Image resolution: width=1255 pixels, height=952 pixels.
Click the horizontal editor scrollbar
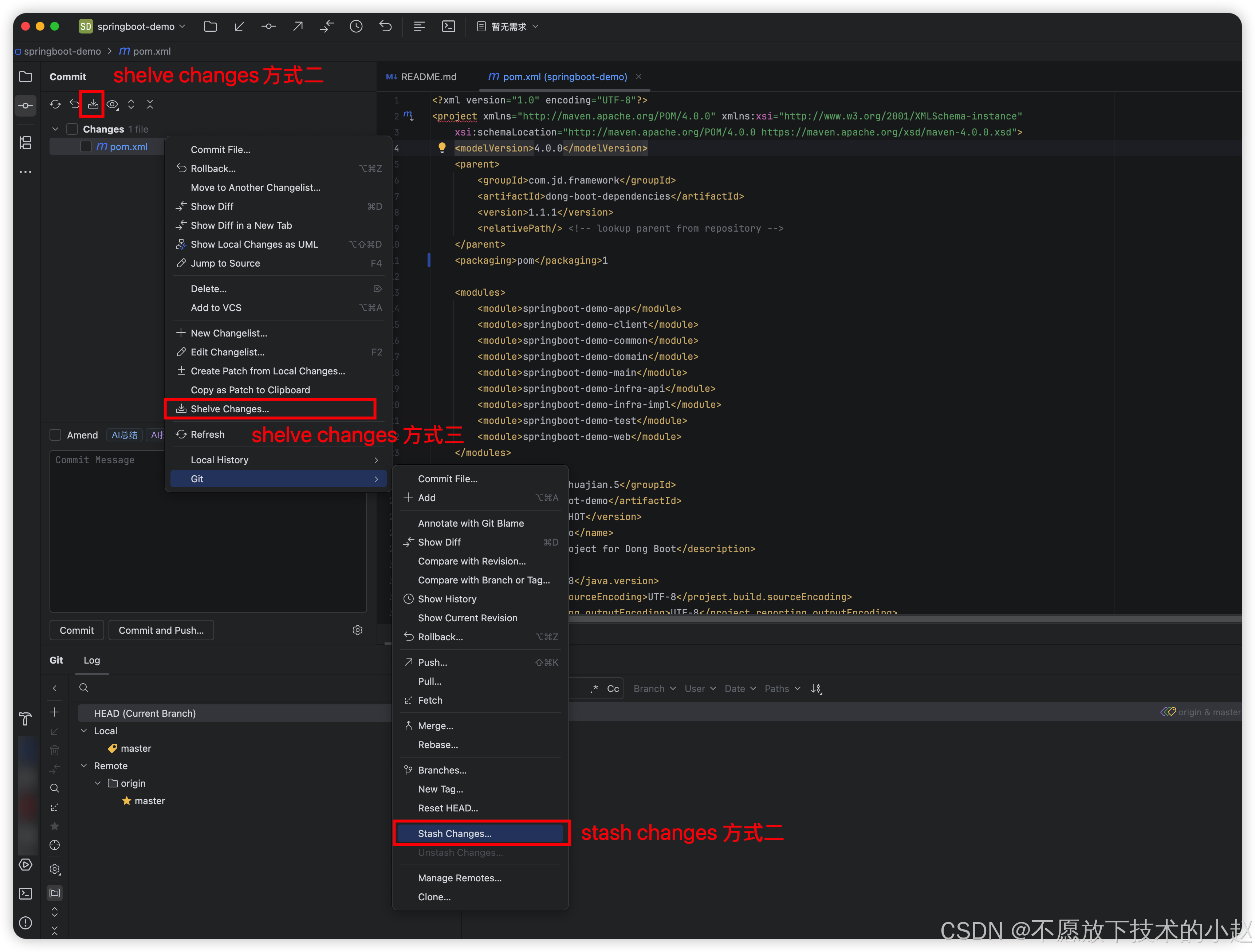(905, 618)
